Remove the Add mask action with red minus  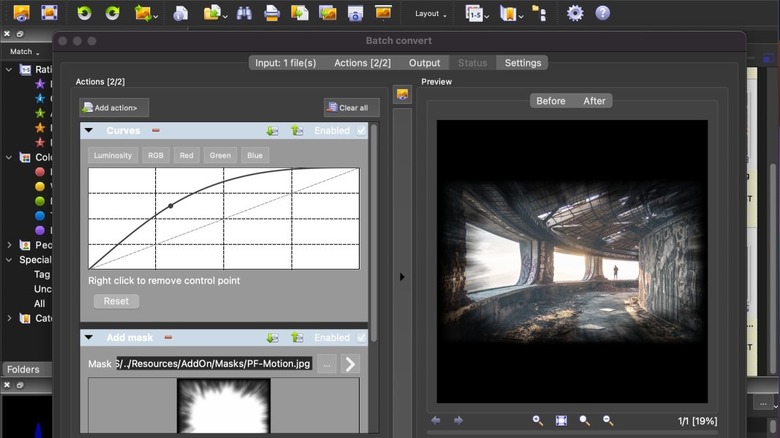click(x=168, y=337)
